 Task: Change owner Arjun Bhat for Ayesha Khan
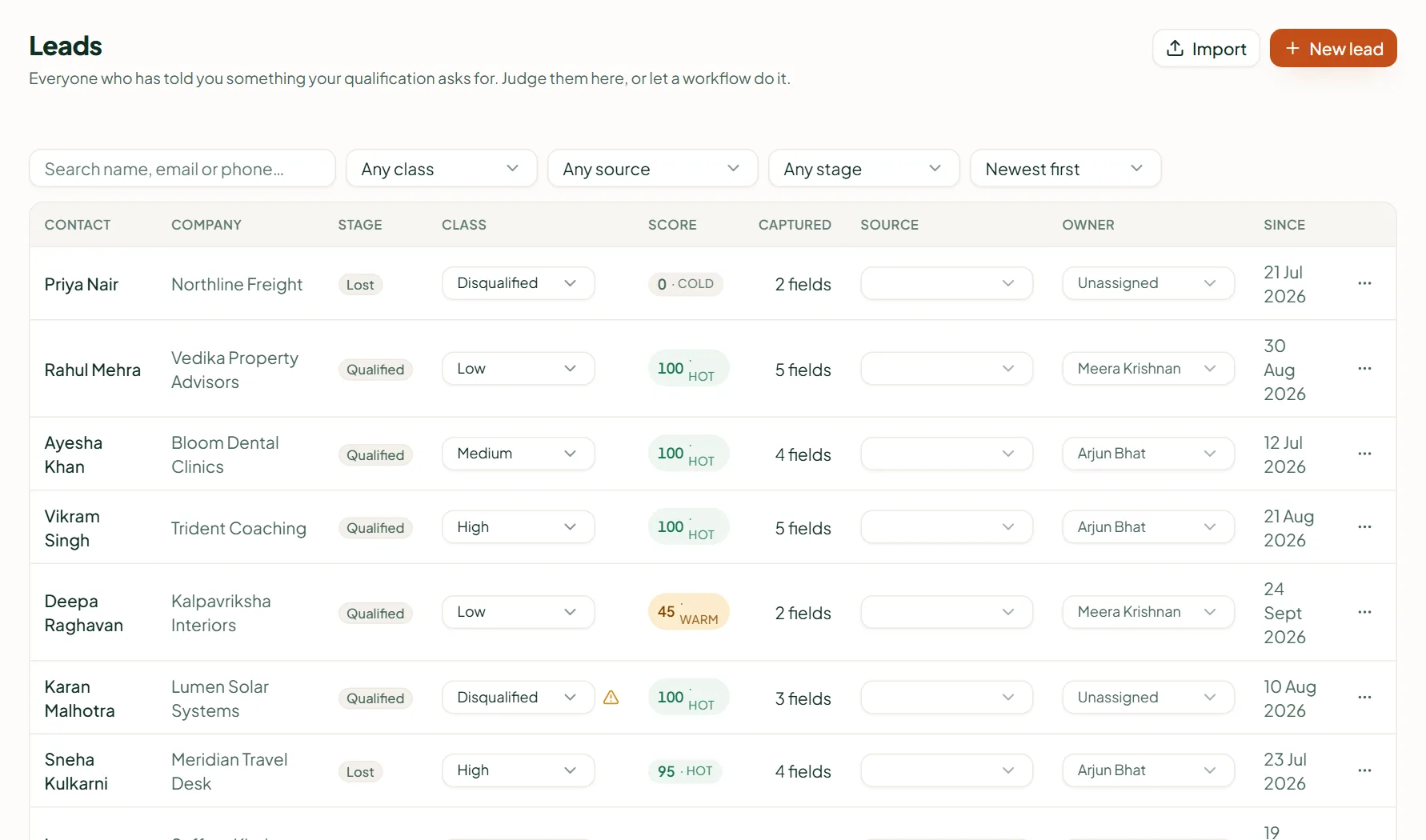point(1148,454)
